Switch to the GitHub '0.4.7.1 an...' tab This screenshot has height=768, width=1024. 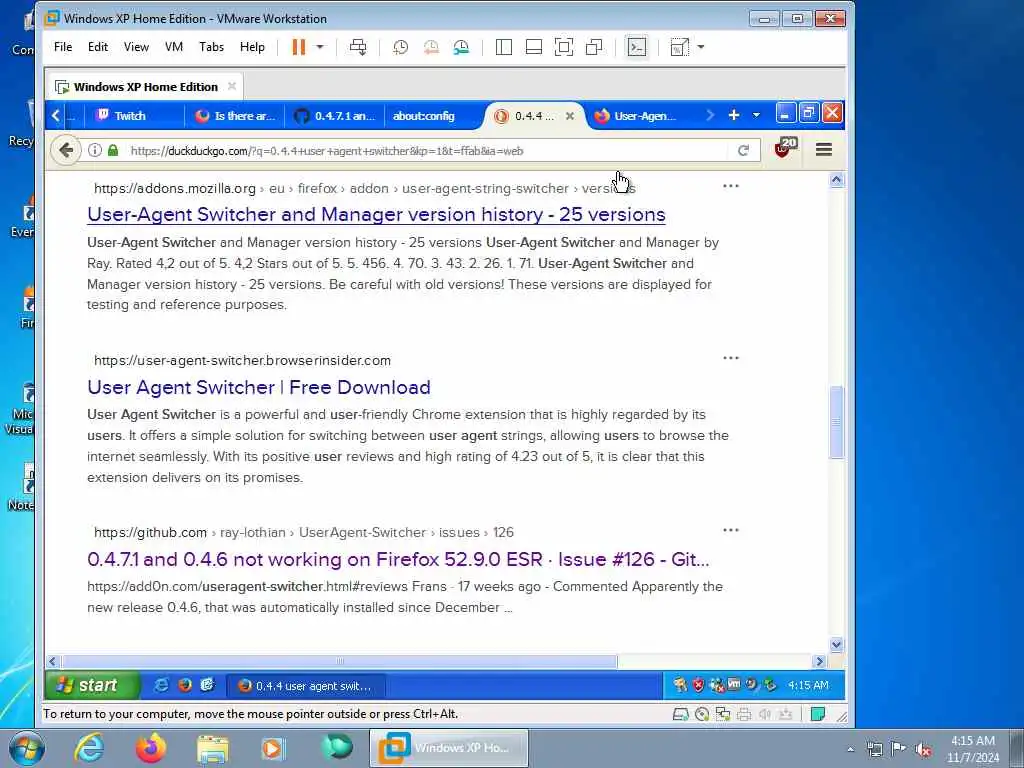[x=334, y=116]
